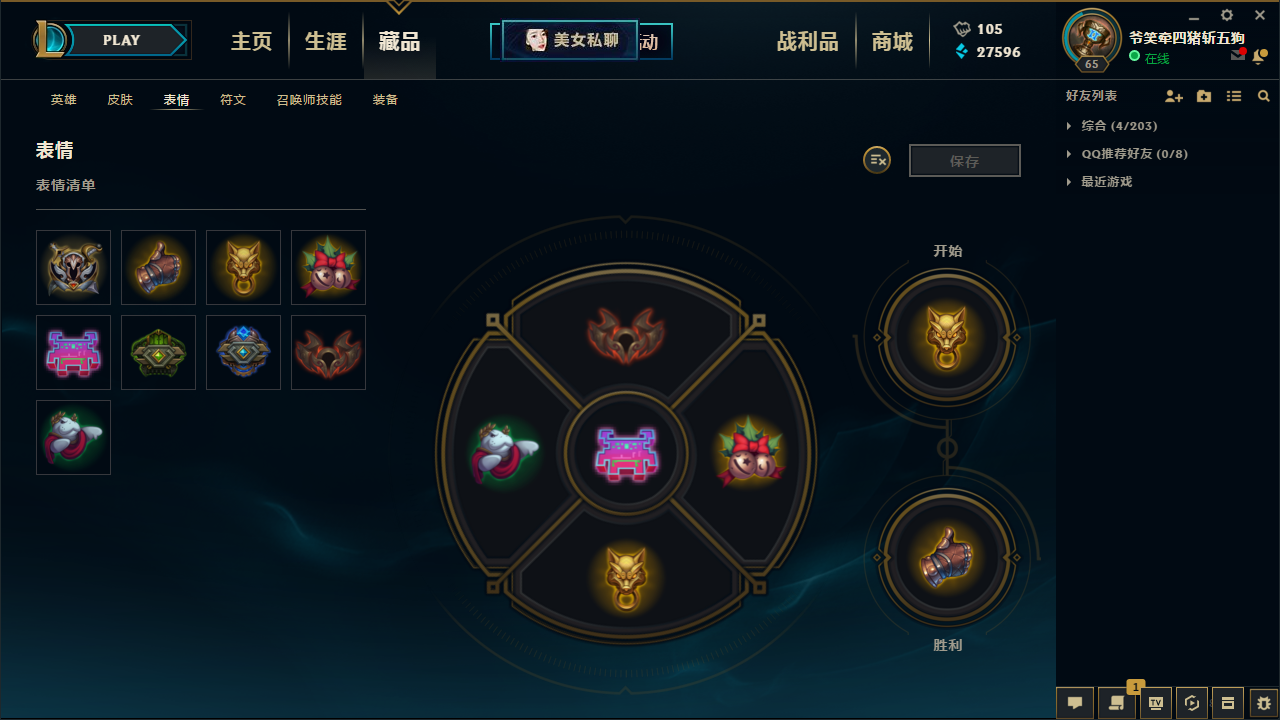The image size is (1280, 720).
Task: Click the center emote wheel slot
Action: point(626,455)
